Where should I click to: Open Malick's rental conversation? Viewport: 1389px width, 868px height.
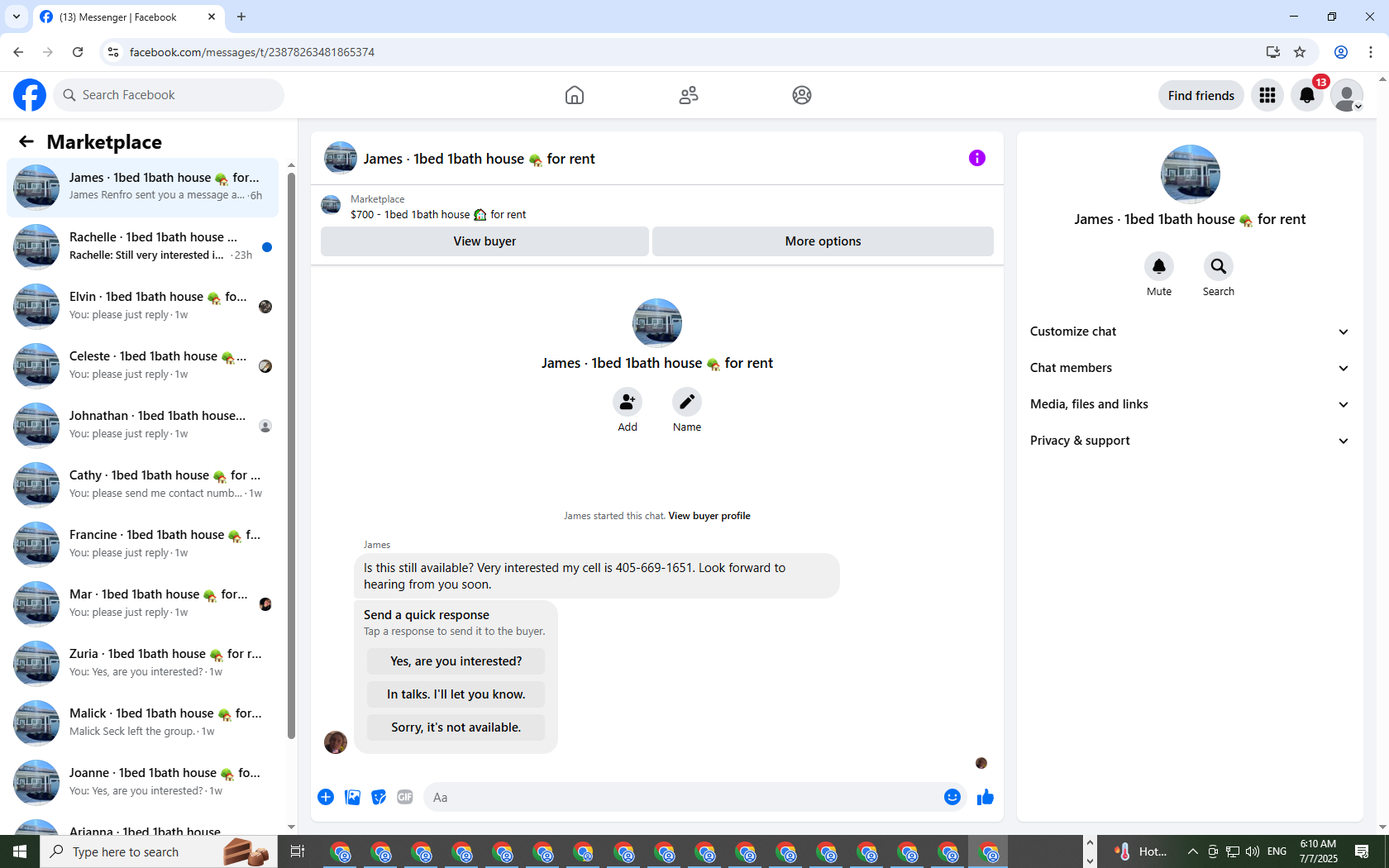point(143,723)
